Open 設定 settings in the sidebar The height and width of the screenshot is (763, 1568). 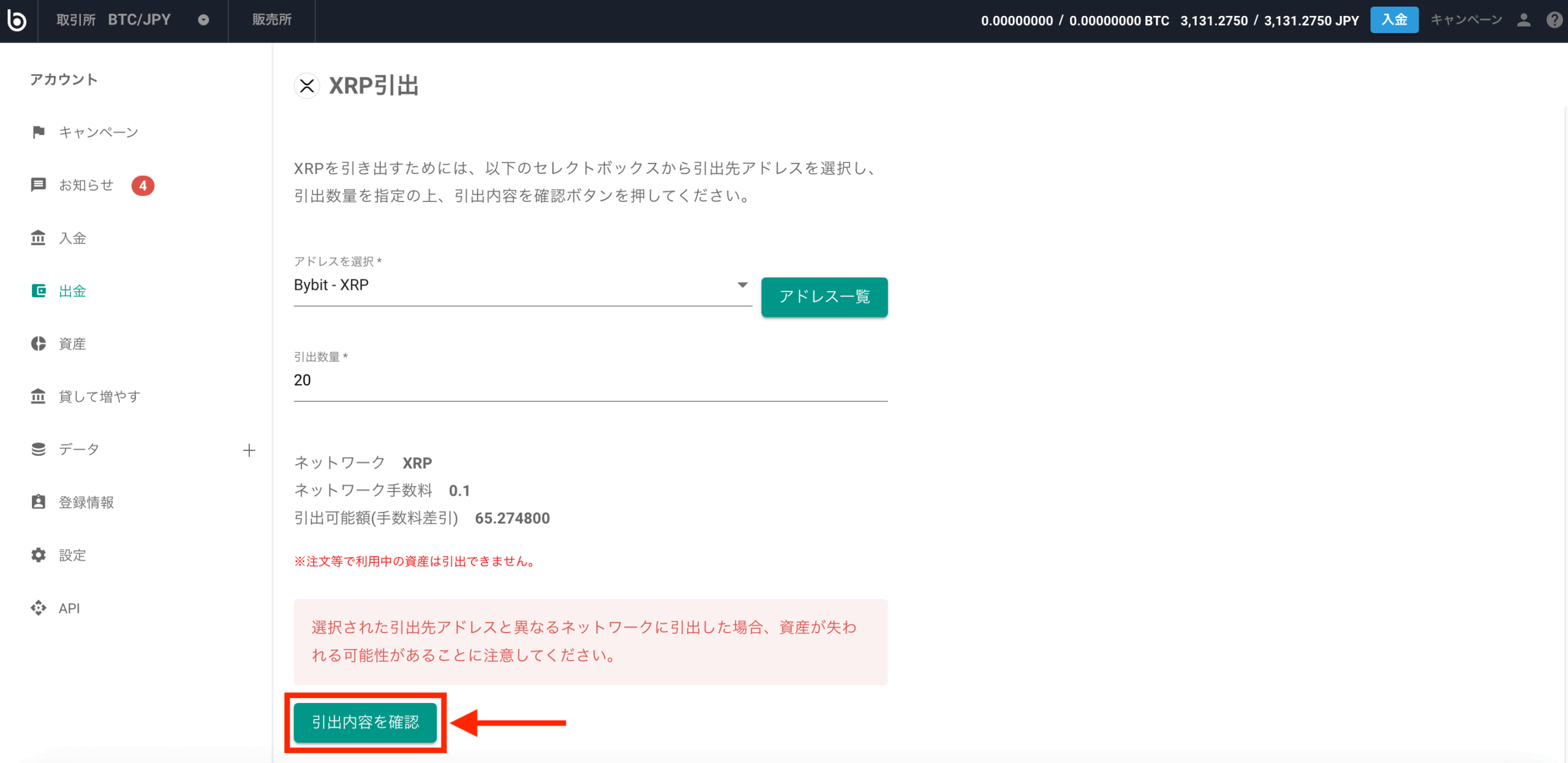72,555
